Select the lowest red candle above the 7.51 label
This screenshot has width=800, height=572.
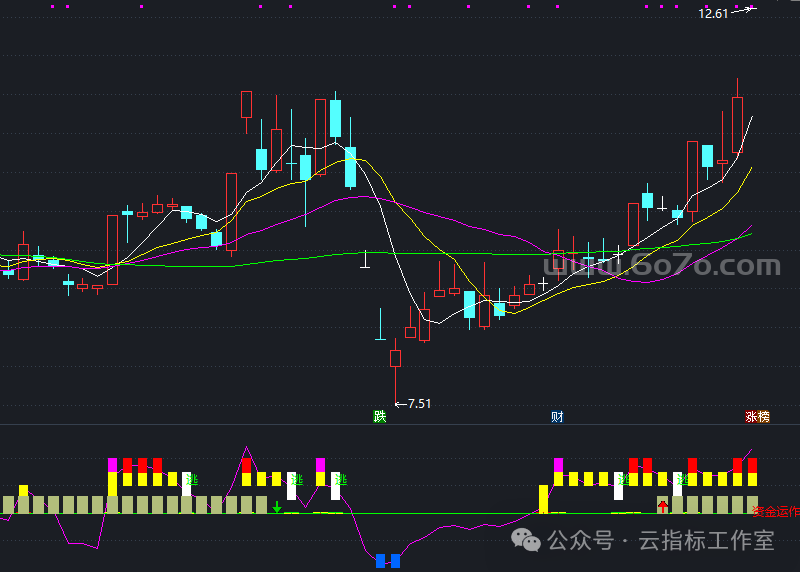[395, 358]
